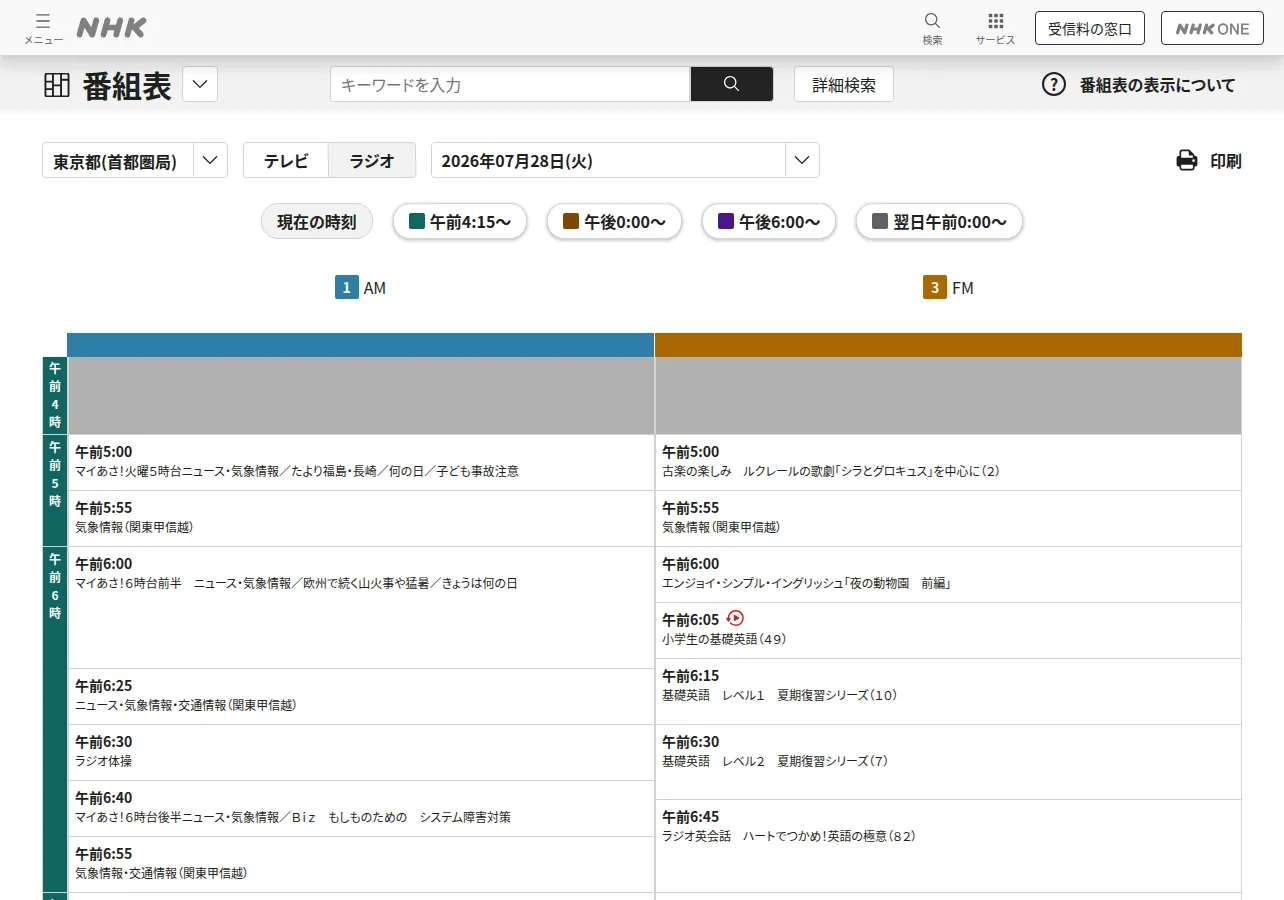Click the 受信料の窓口 button

coord(1089,28)
